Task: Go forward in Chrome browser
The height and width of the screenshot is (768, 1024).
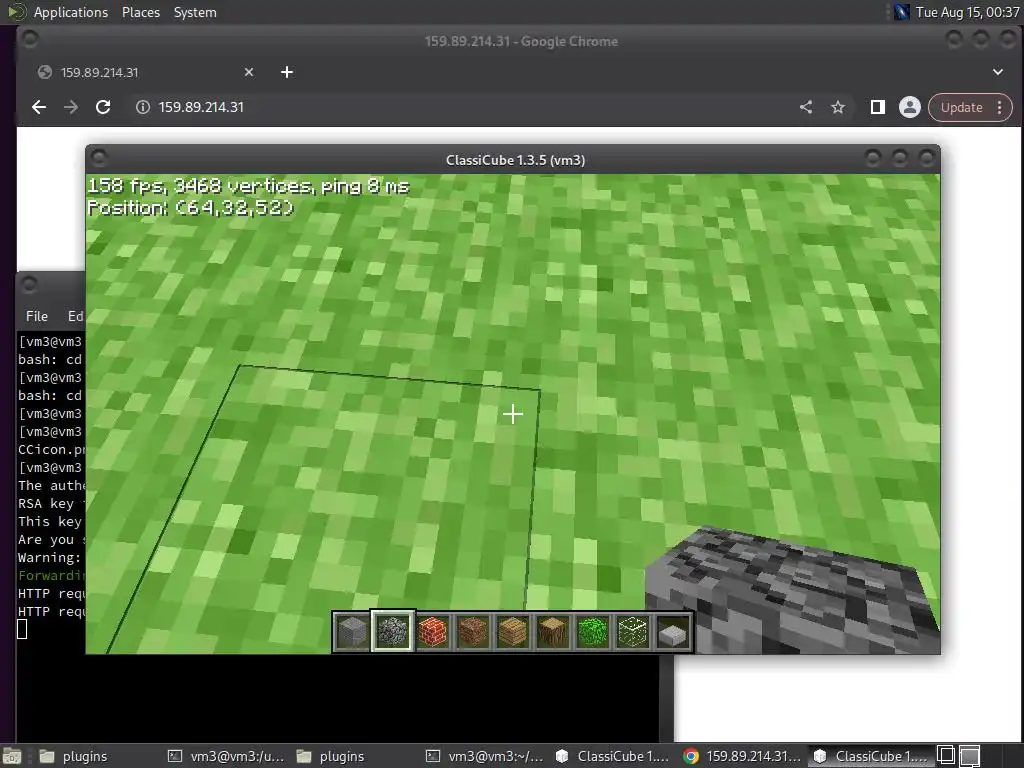Action: pyautogui.click(x=71, y=107)
